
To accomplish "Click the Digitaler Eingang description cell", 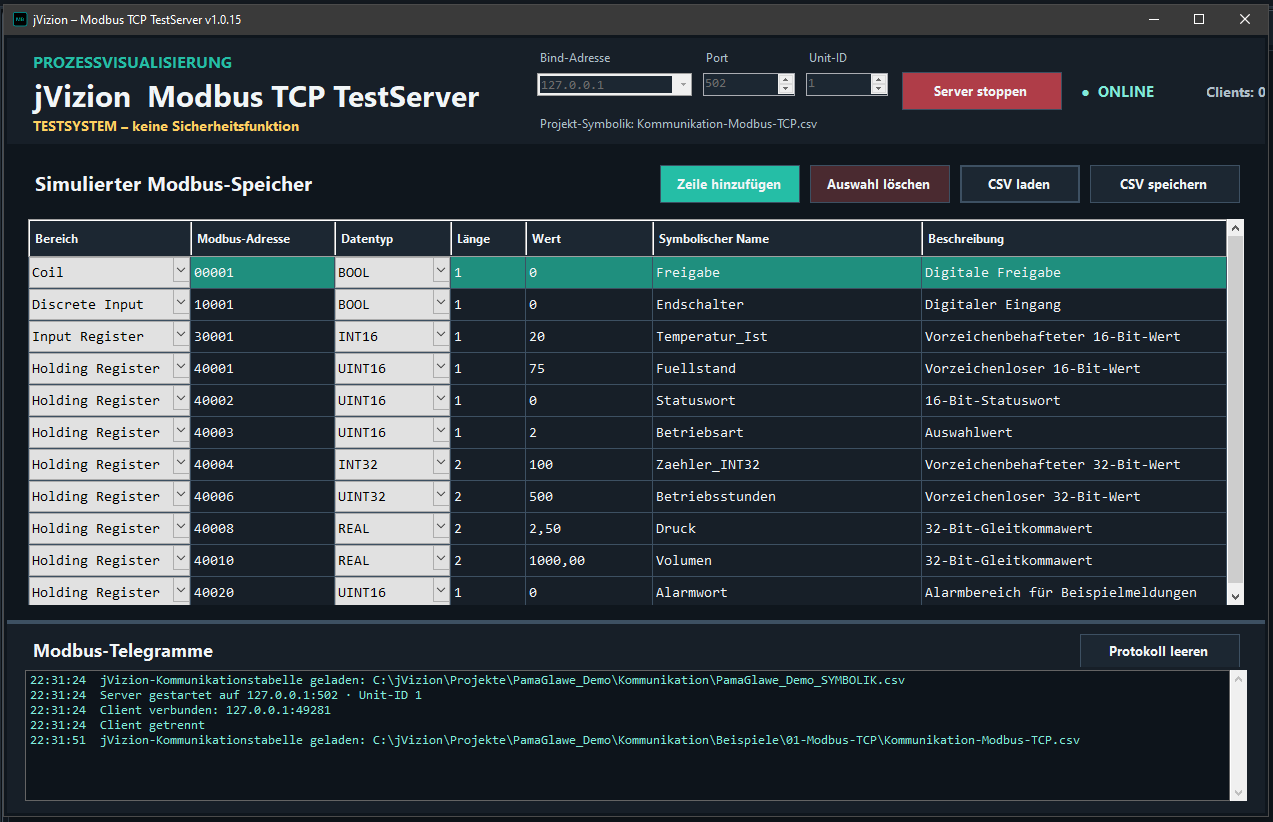I will [1074, 304].
